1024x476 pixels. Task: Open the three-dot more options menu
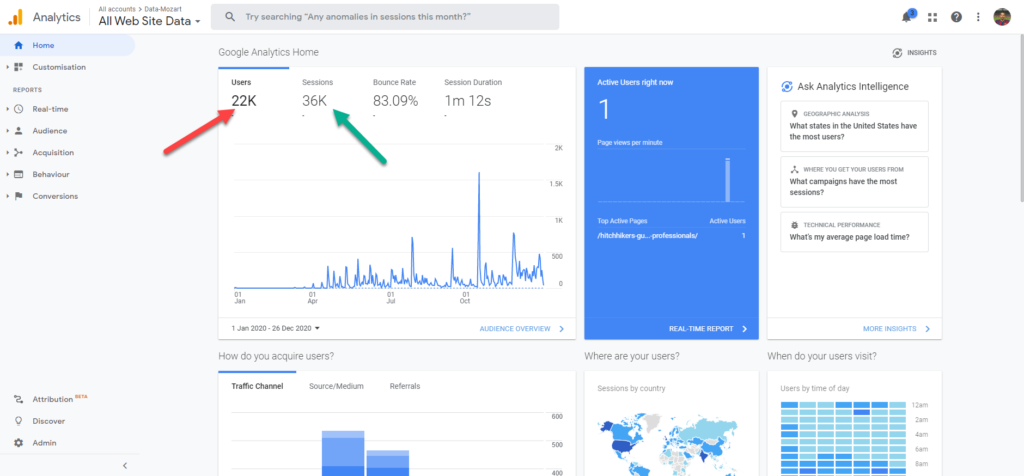click(x=978, y=17)
